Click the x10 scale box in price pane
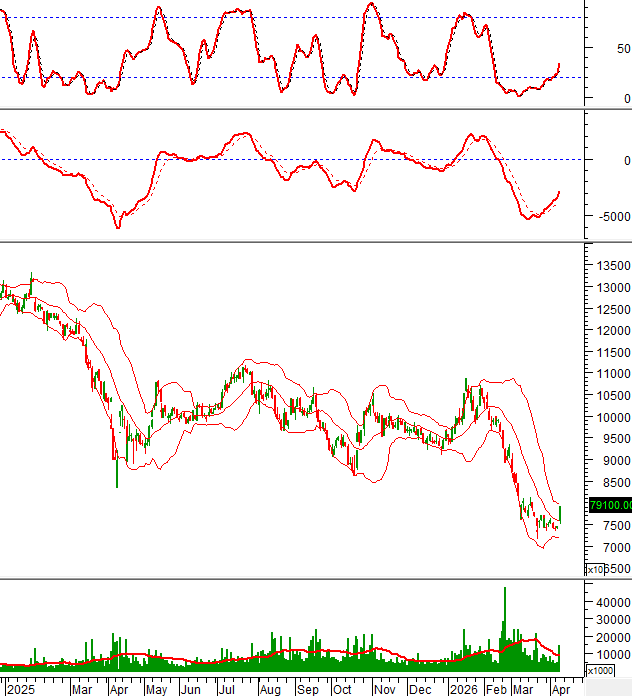The image size is (632, 696). [598, 569]
